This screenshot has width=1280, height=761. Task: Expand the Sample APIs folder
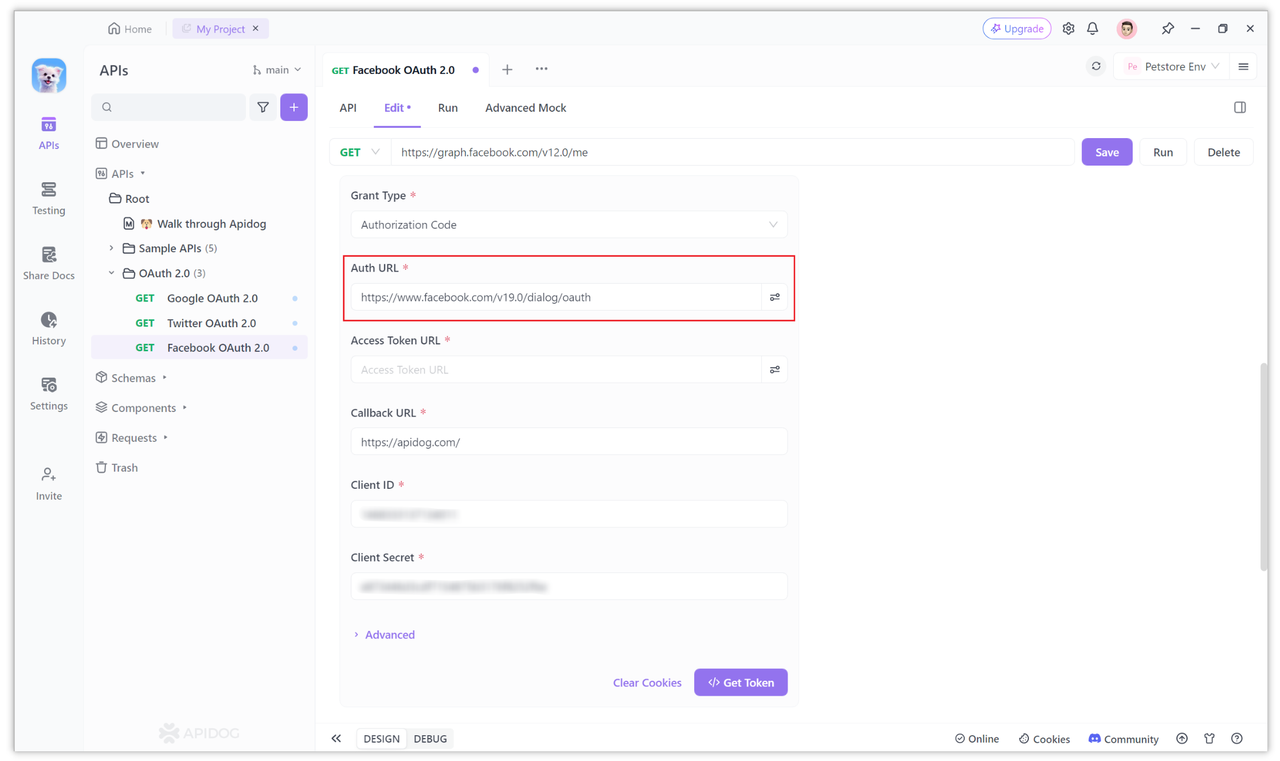111,248
